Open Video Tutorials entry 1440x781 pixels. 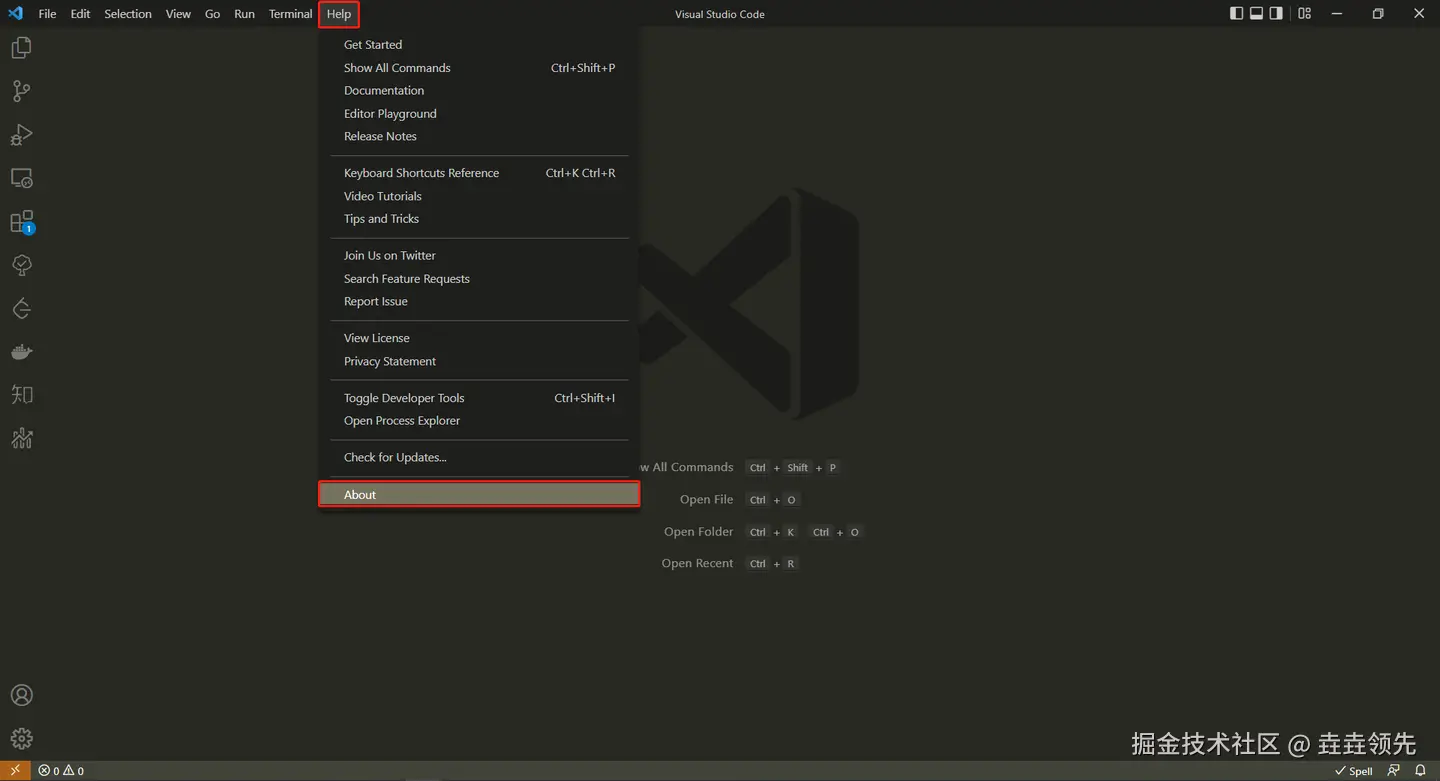point(479,196)
